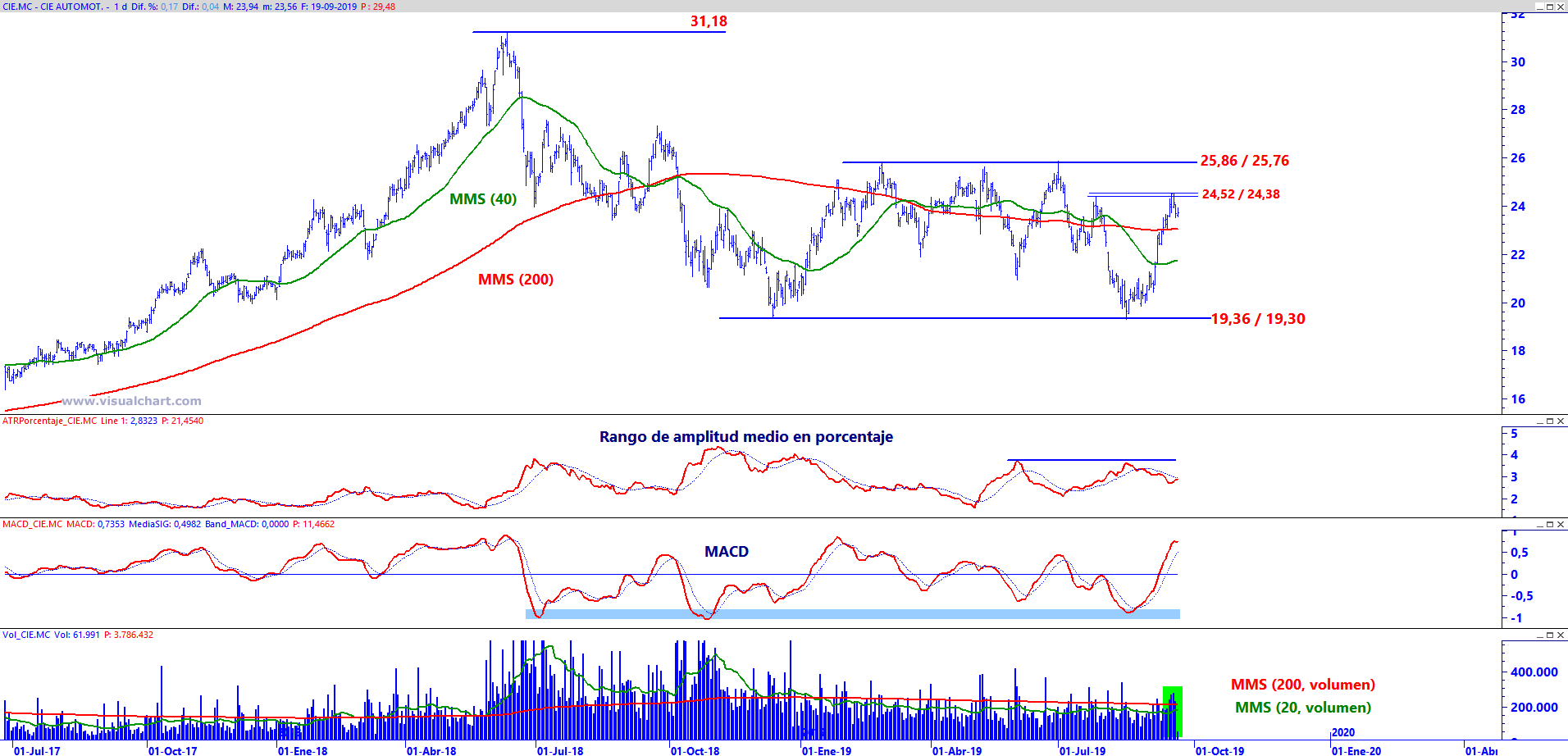Minimize the ATRPorcentaje indicator pane
This screenshot has height=756, width=1568.
coord(1540,421)
